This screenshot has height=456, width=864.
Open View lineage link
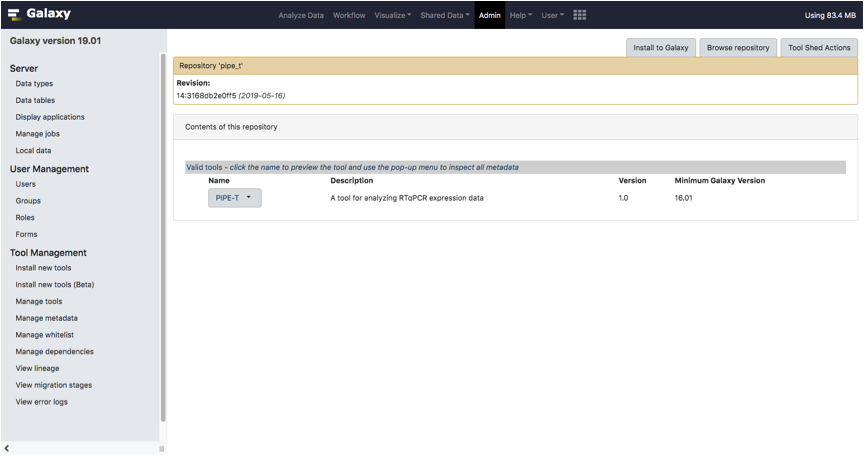37,368
